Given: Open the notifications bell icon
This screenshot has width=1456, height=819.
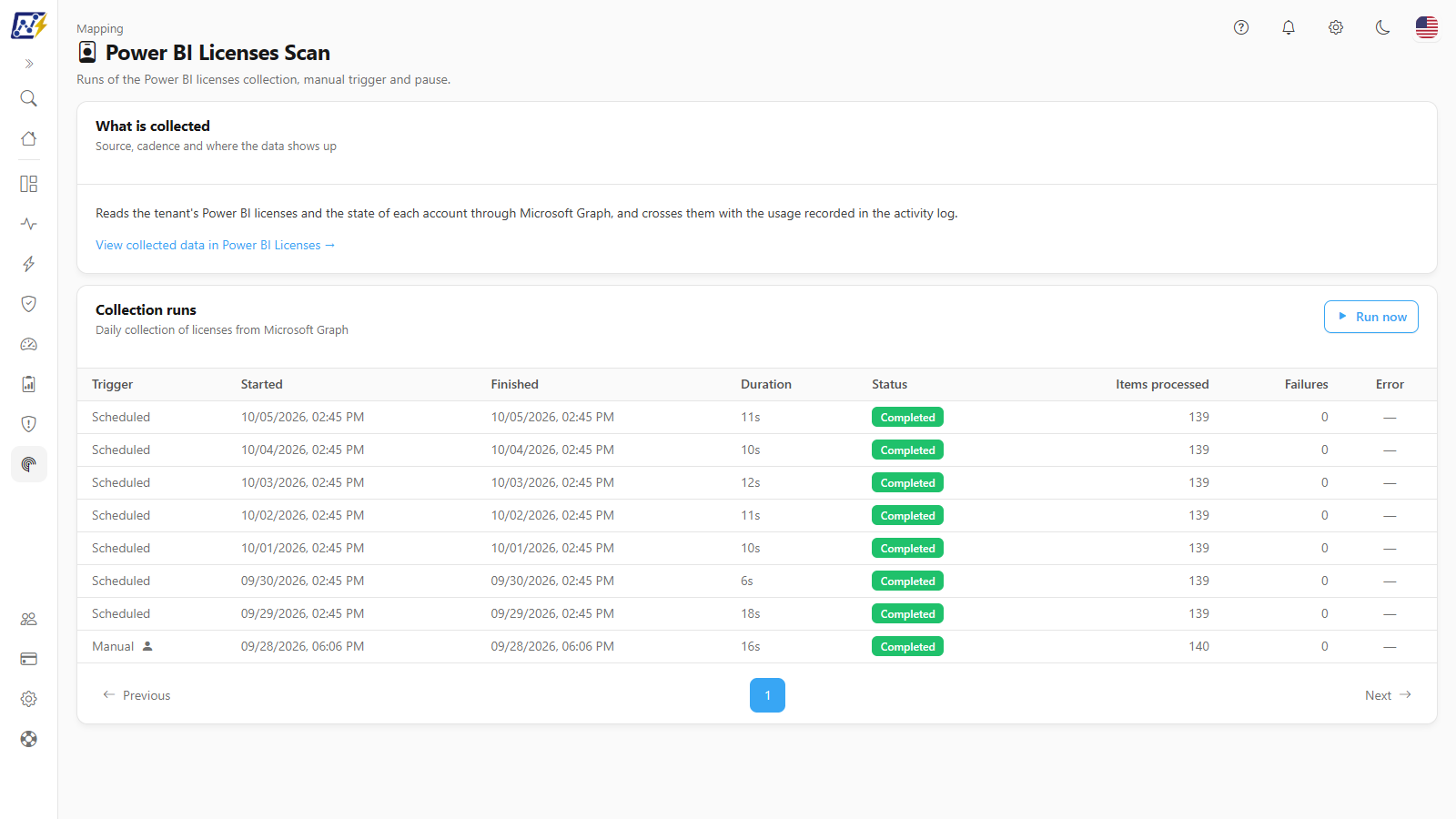Looking at the screenshot, I should point(1289,27).
